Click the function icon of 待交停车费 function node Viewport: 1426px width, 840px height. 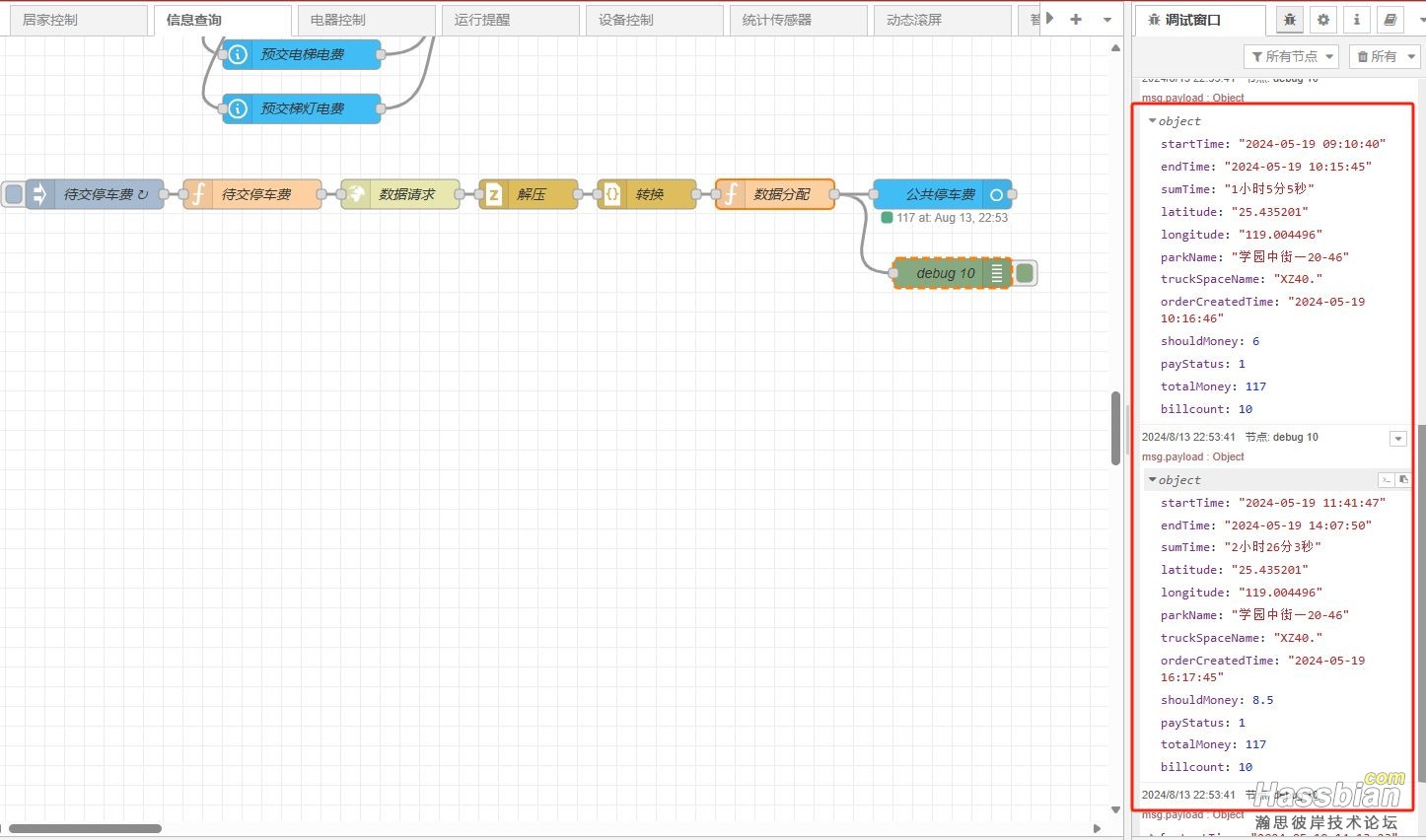[198, 194]
